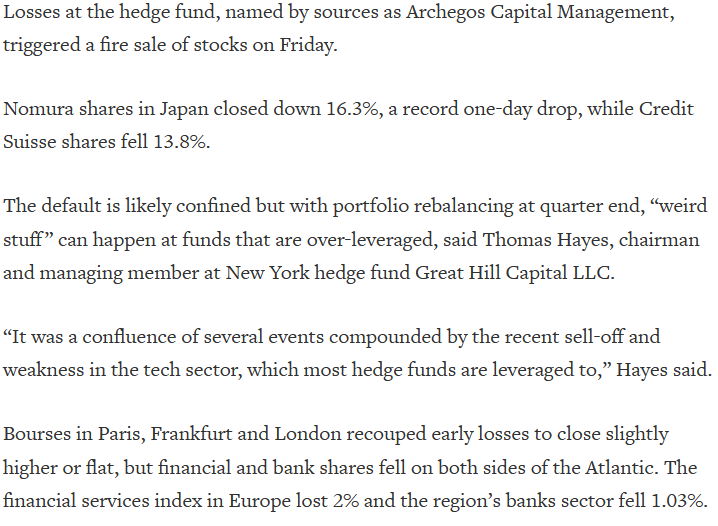Click the words 'portfolio rebalancing'
The width and height of the screenshot is (718, 526).
coord(423,206)
